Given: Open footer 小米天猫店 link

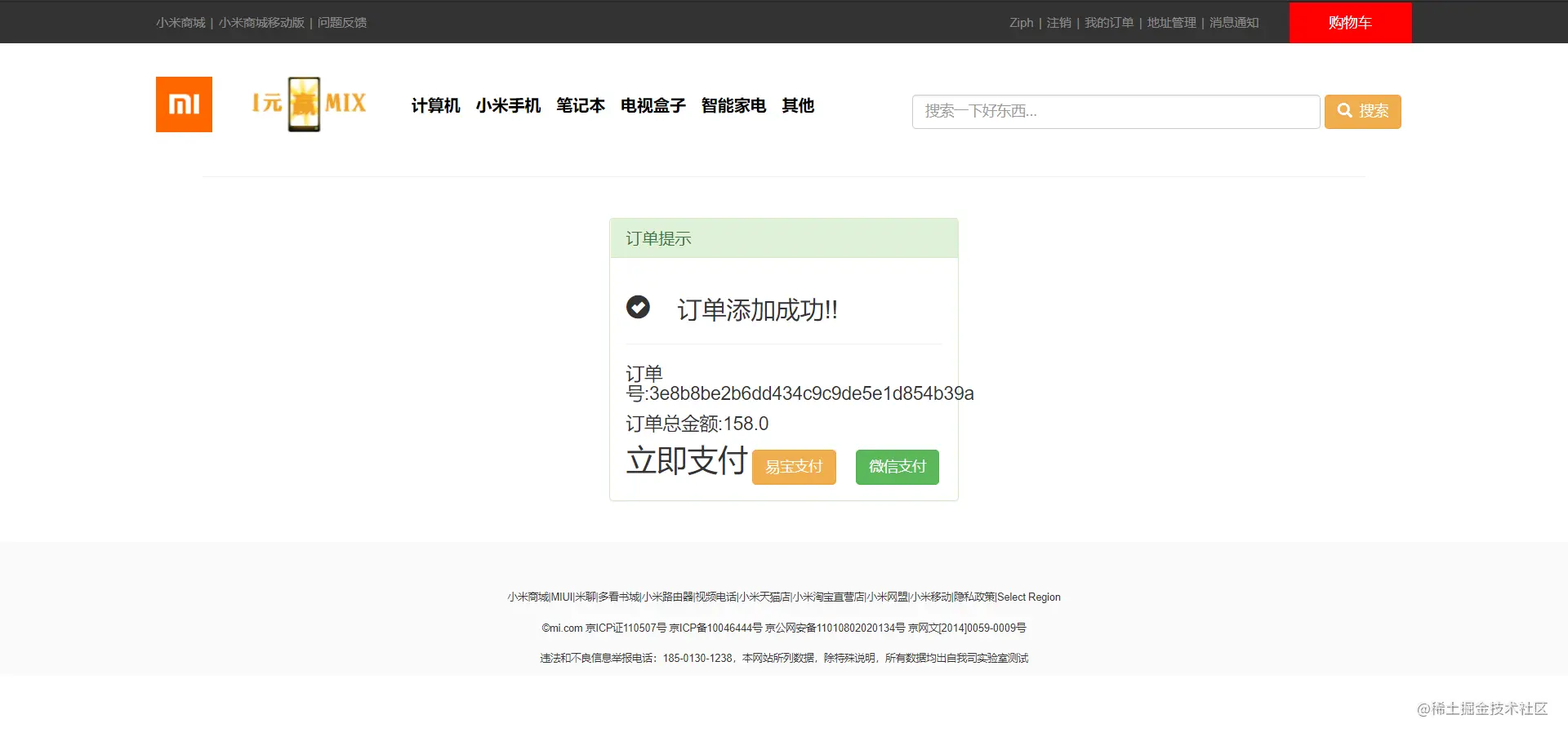Looking at the screenshot, I should pos(764,597).
